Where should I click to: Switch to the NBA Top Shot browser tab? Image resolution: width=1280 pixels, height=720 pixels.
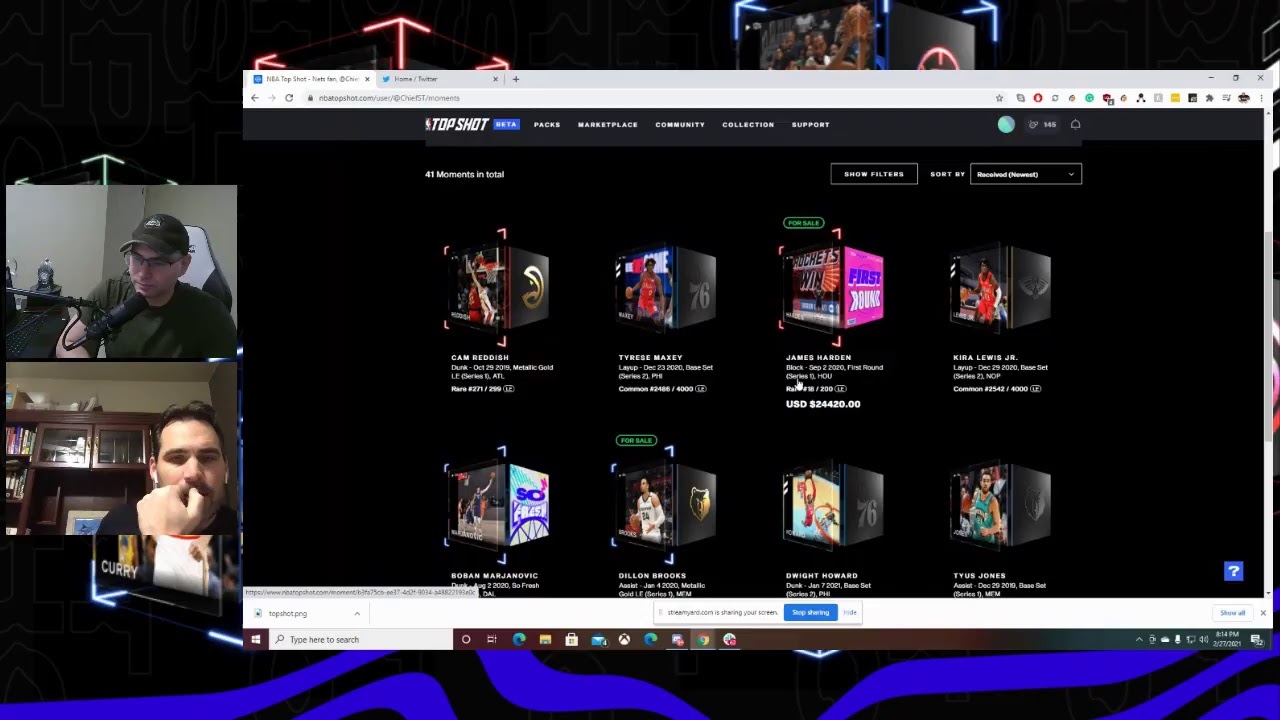[x=310, y=79]
